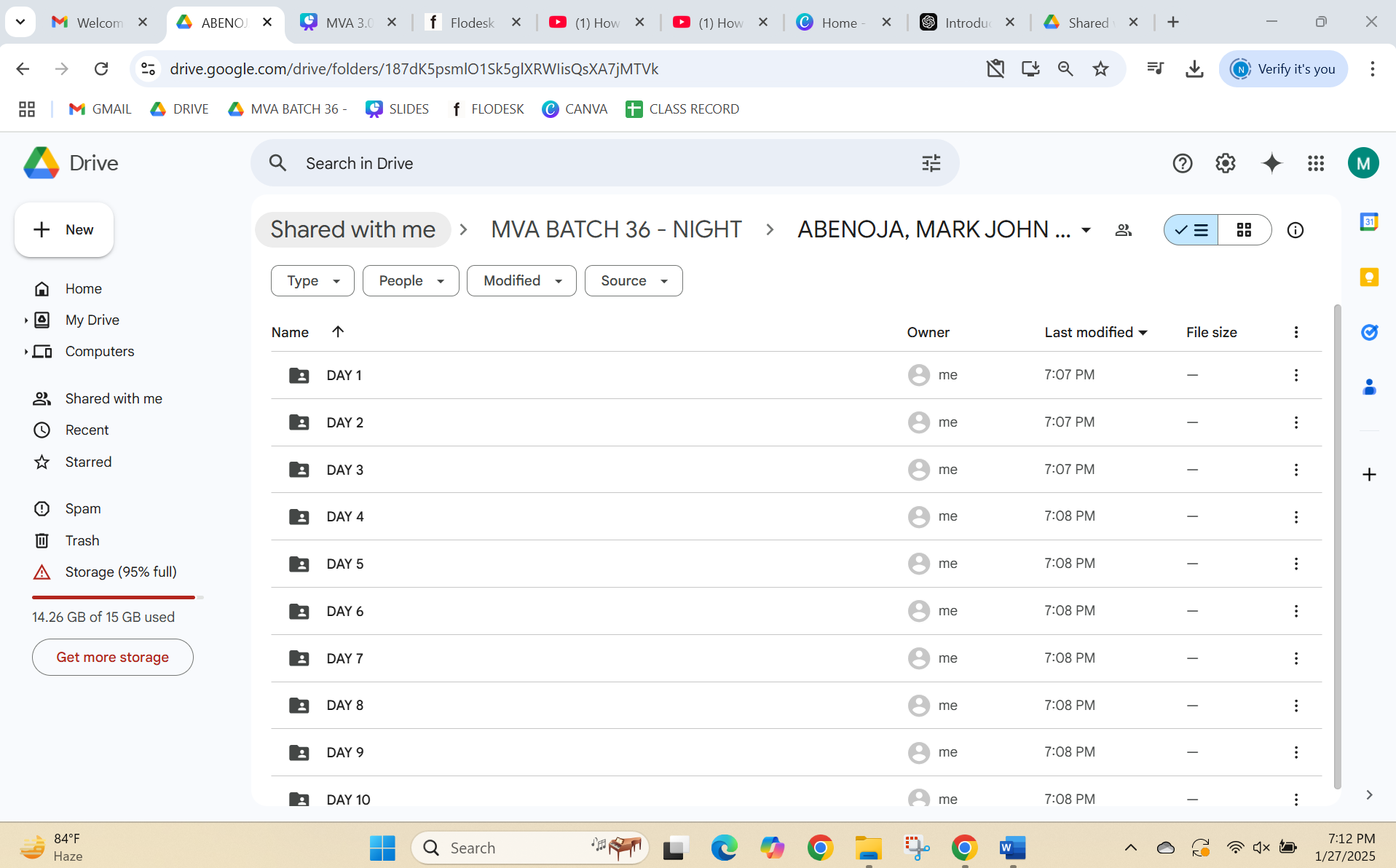Click the Search in Drive field
This screenshot has height=868, width=1396.
tap(604, 163)
